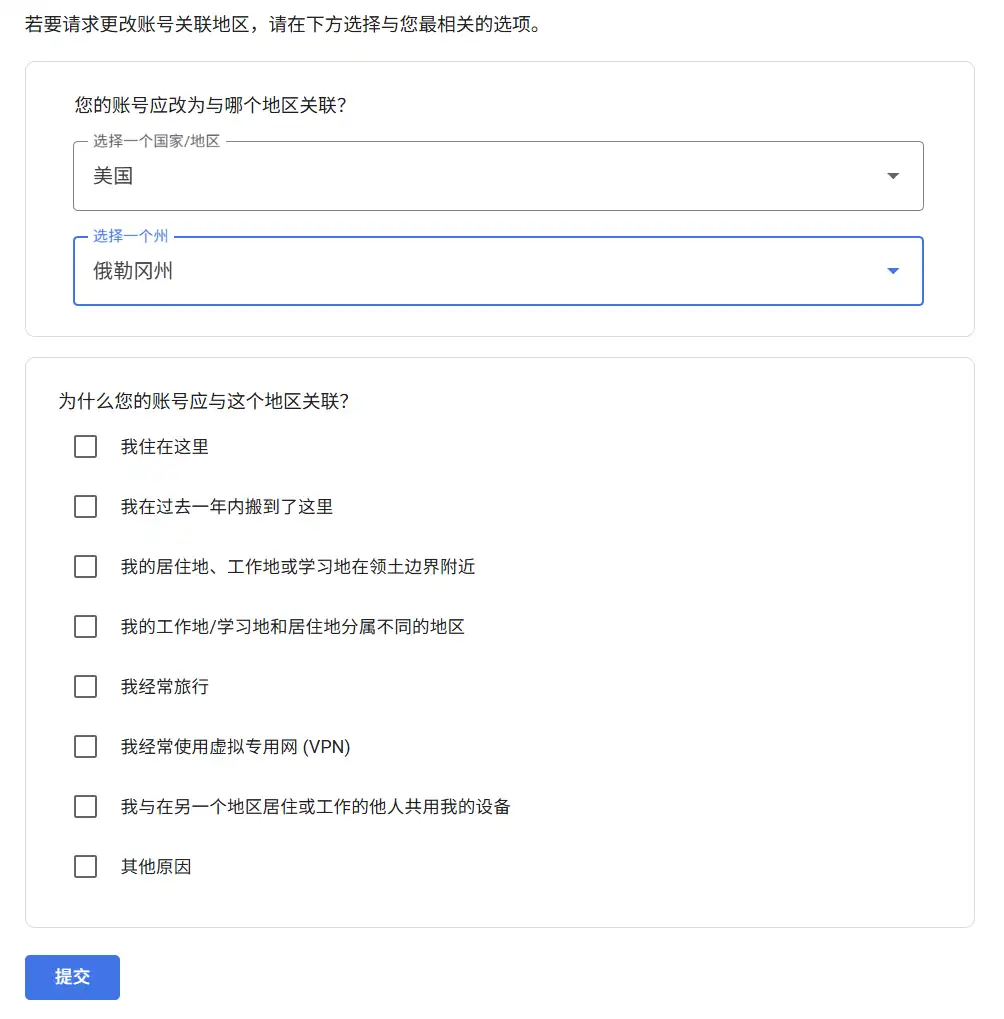Open the 选择一个州 field showing 俄勒冈州
1004x1019 pixels.
tap(480, 271)
